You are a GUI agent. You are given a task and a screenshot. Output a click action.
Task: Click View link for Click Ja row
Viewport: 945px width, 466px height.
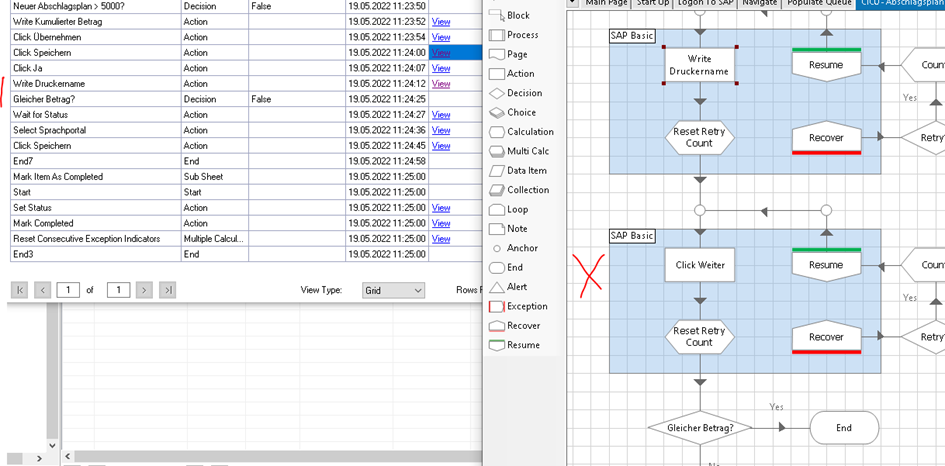441,68
